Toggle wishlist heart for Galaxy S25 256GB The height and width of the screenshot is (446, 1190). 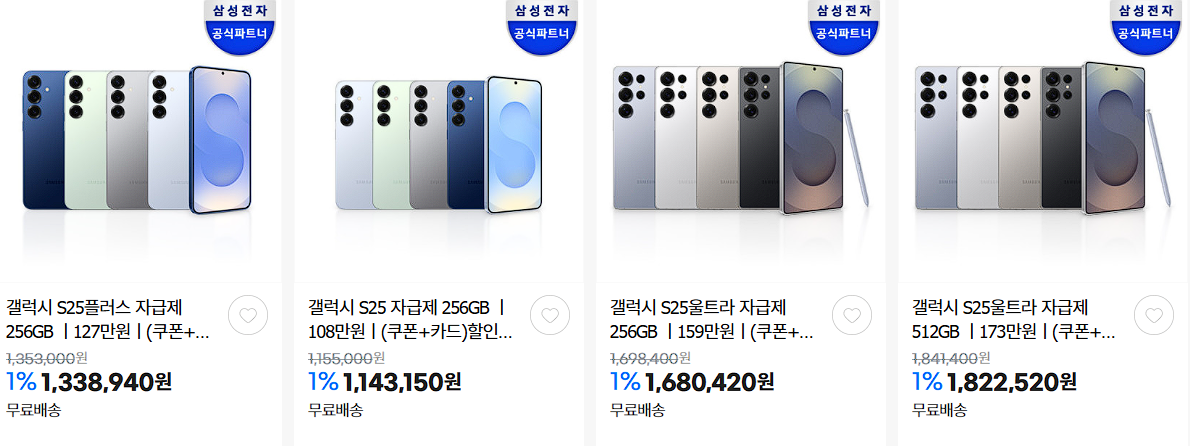coord(549,316)
